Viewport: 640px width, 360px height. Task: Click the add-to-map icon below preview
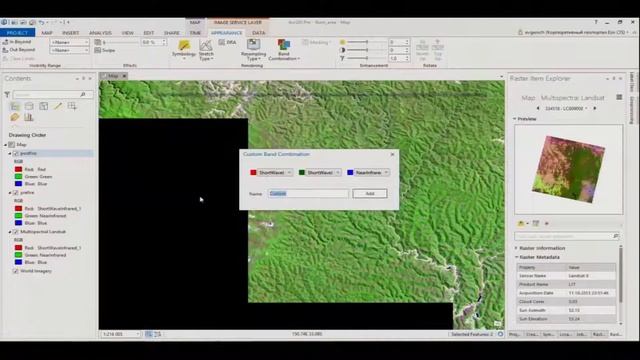[521, 224]
